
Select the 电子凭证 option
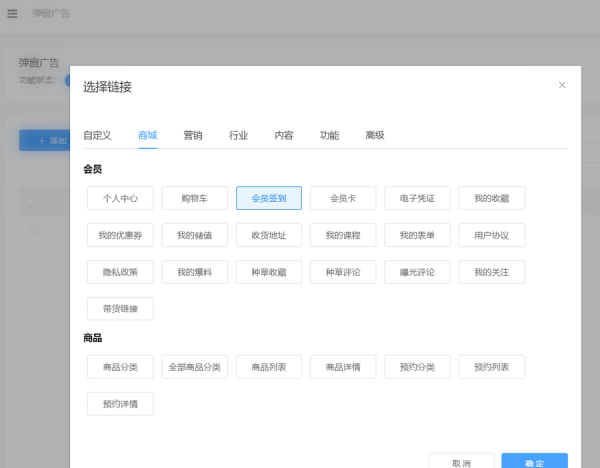(417, 198)
